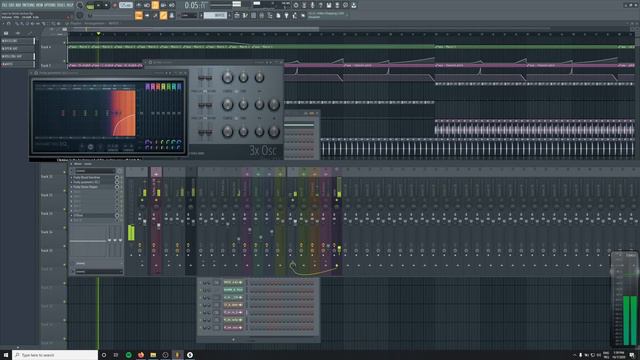Open Windows Task View
640x360 pixels.
(116, 355)
